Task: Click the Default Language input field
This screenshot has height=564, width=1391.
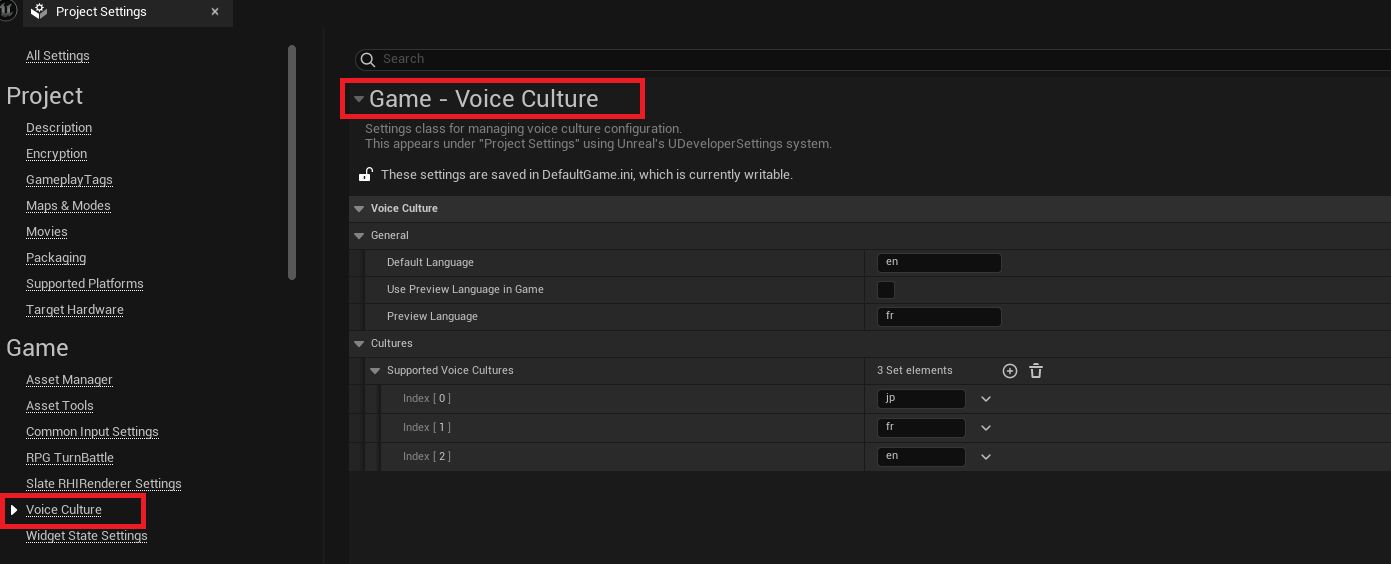Action: [938, 263]
